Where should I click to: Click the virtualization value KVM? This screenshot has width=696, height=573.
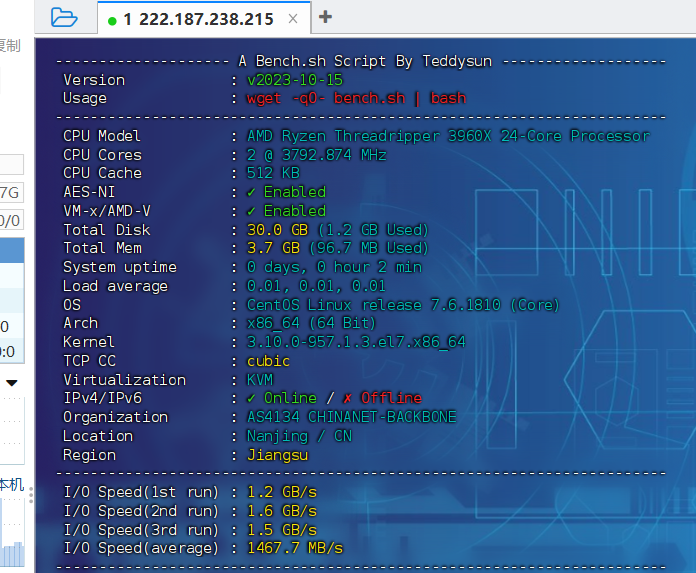[x=260, y=380]
